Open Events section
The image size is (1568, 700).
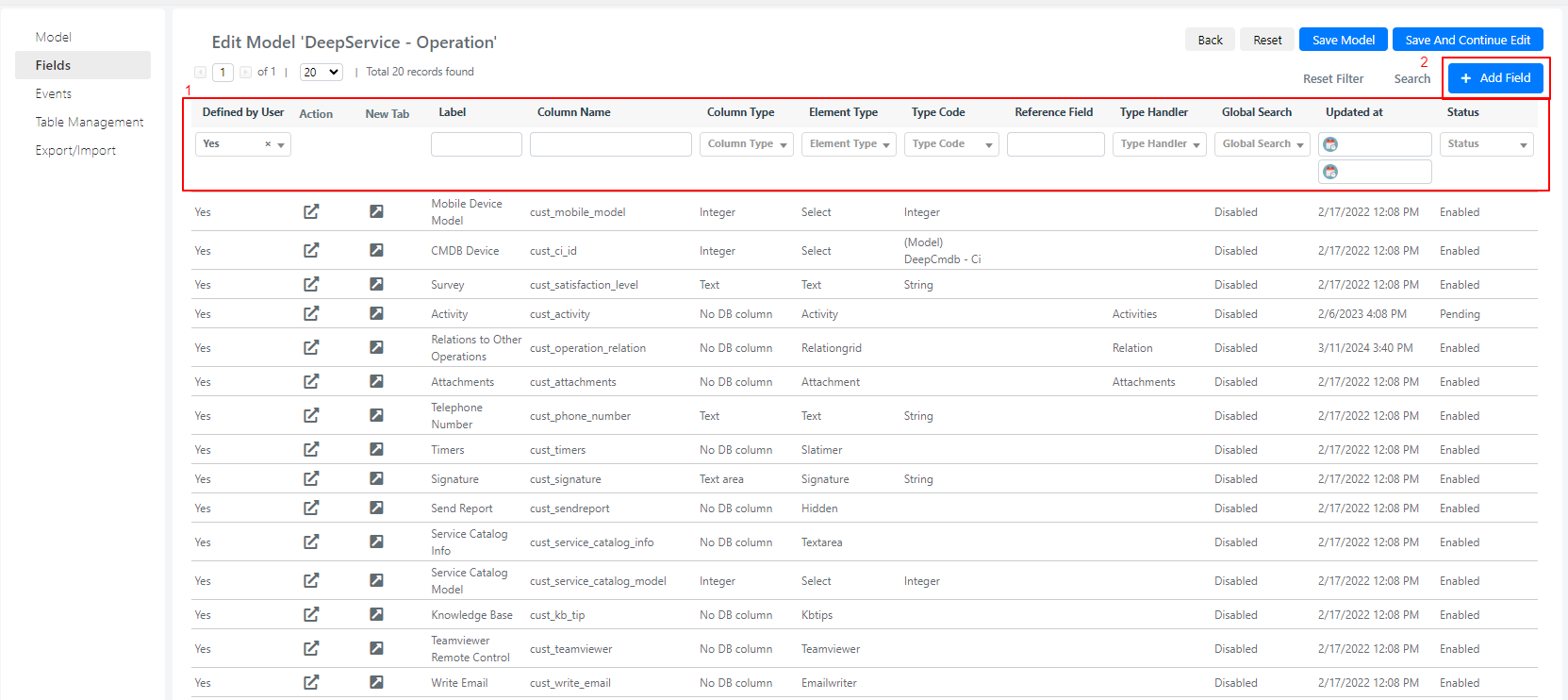click(54, 93)
